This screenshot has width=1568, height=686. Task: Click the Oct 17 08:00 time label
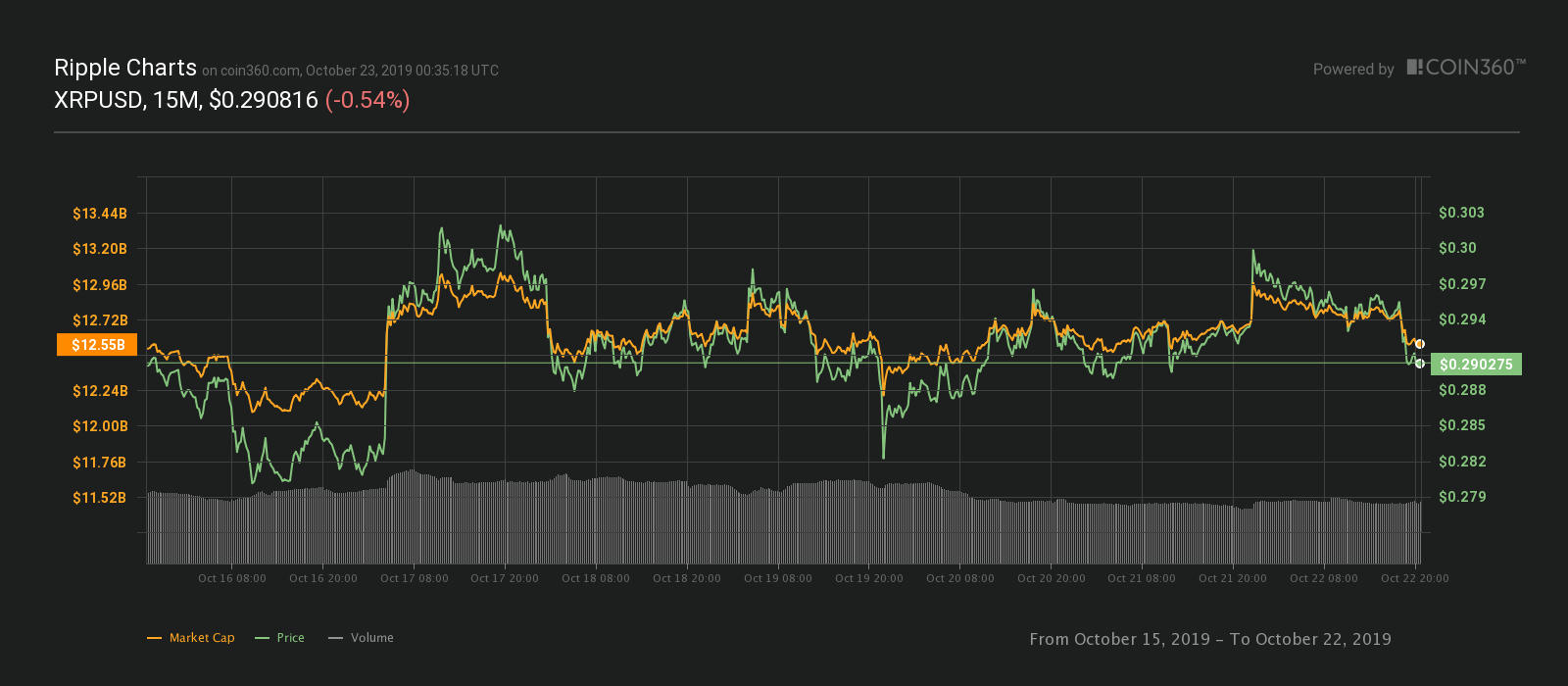point(415,578)
